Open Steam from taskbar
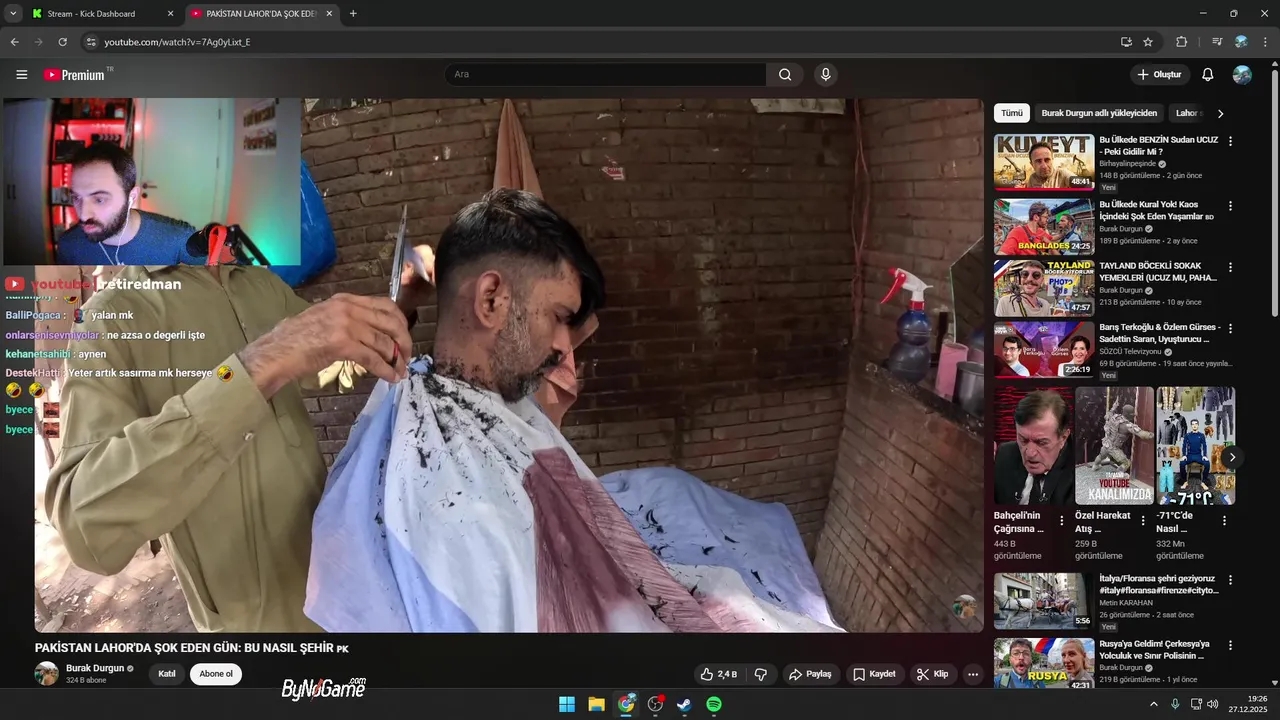The width and height of the screenshot is (1280, 720). [684, 704]
